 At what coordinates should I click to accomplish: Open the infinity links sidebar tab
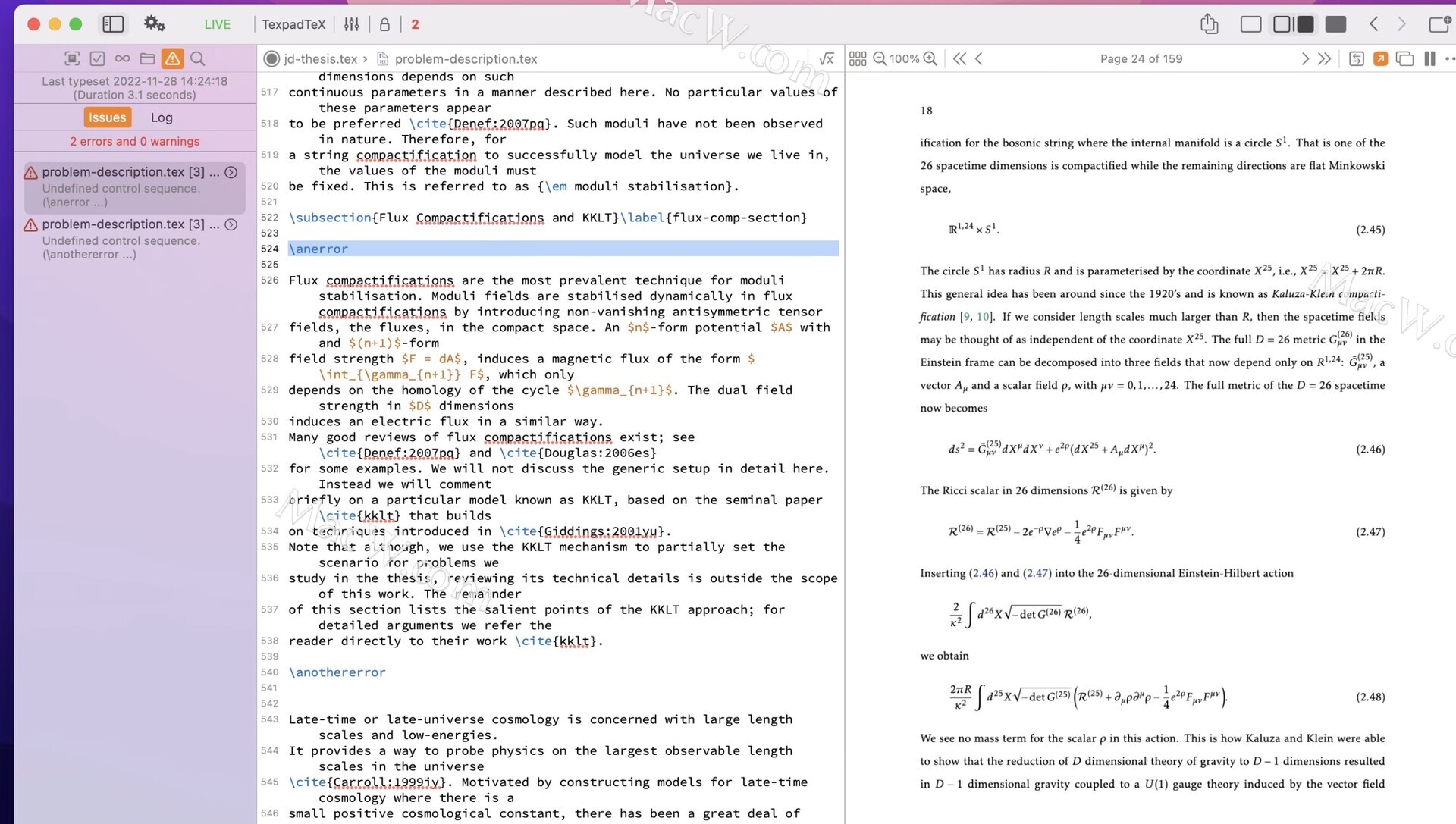coord(122,58)
